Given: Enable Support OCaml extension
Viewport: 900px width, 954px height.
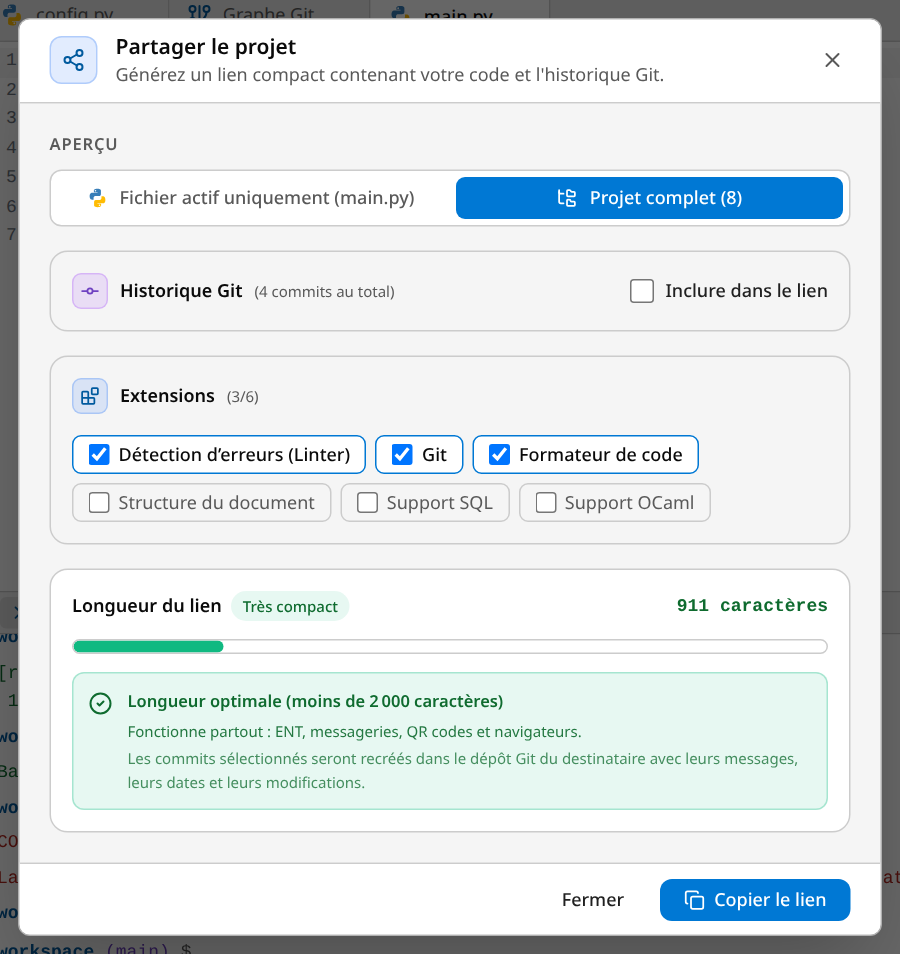Looking at the screenshot, I should pos(546,503).
